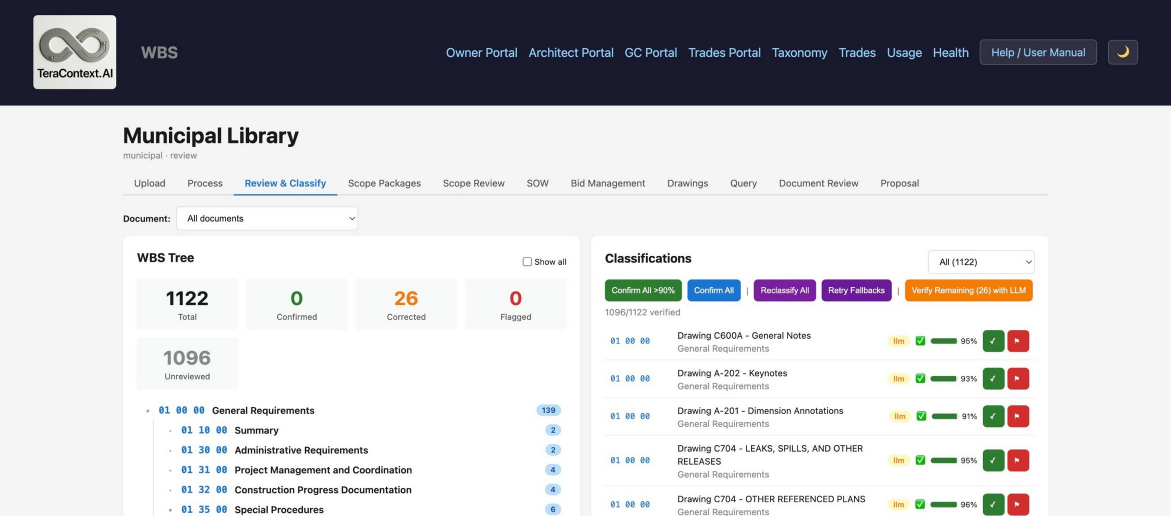The height and width of the screenshot is (520, 1171).
Task: Collapse the 01 00 00 General Requirements node
Action: click(148, 411)
